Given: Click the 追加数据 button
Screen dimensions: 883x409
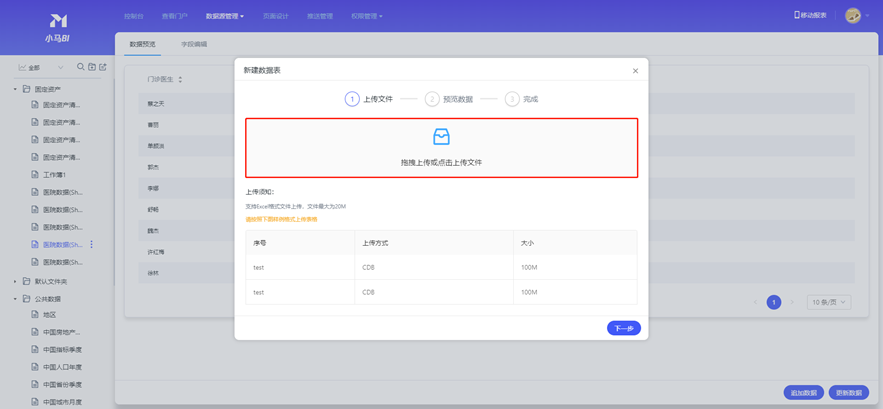Looking at the screenshot, I should pos(804,393).
